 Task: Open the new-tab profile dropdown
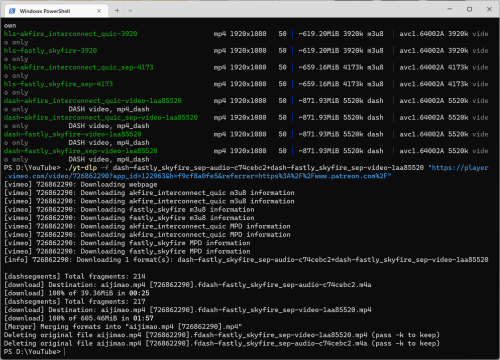click(x=130, y=11)
